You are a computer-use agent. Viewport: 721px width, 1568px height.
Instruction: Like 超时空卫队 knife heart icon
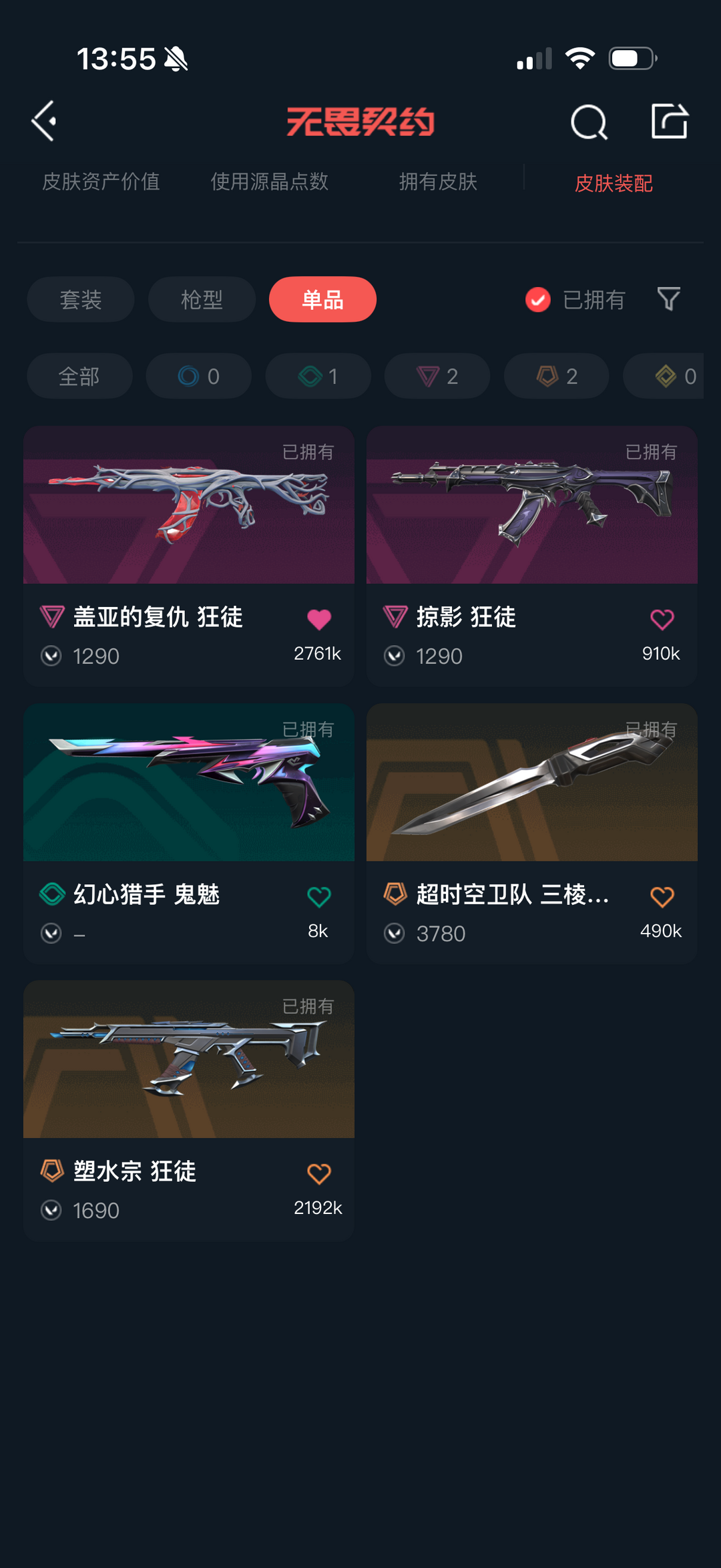click(x=662, y=897)
